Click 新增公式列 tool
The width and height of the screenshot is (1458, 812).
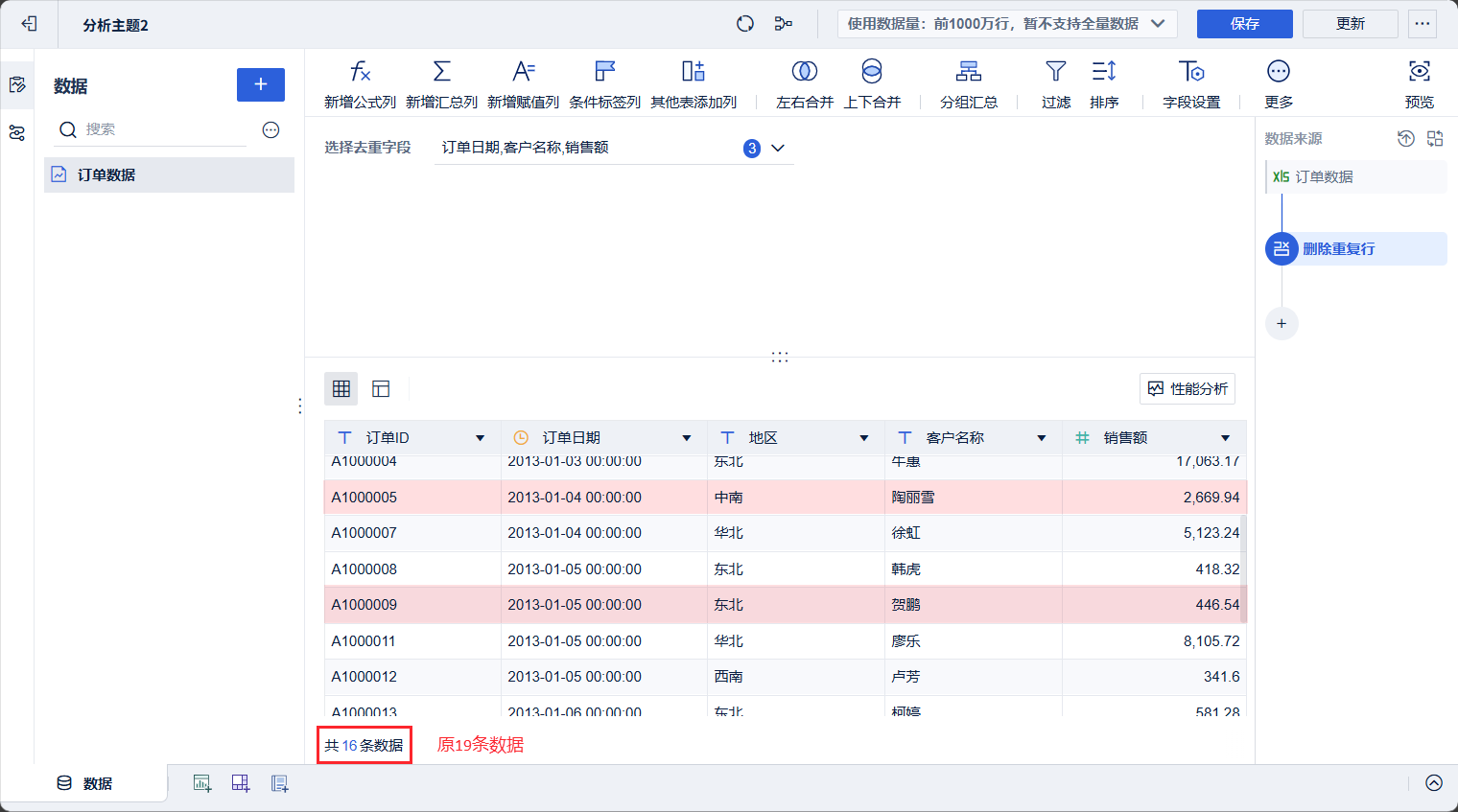click(360, 84)
